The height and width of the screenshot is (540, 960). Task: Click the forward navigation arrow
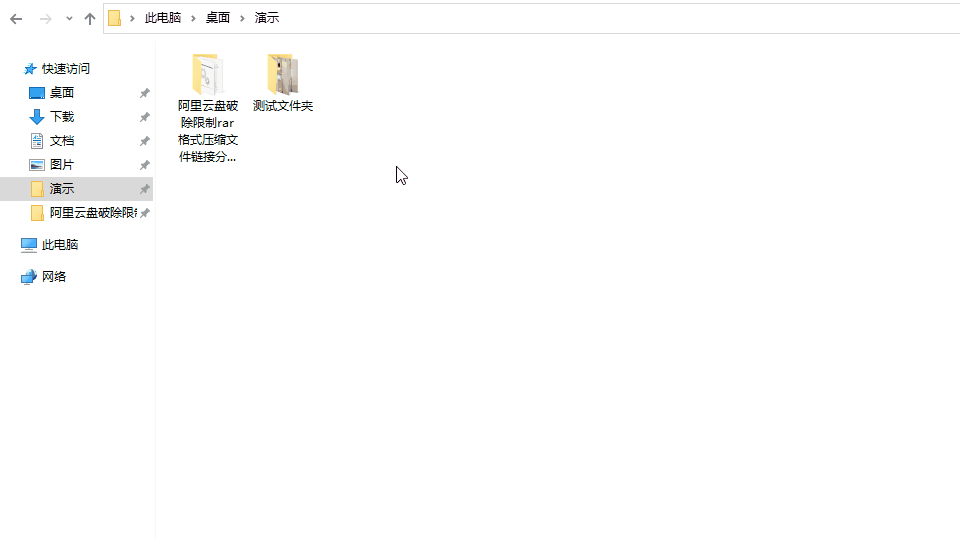pyautogui.click(x=45, y=19)
